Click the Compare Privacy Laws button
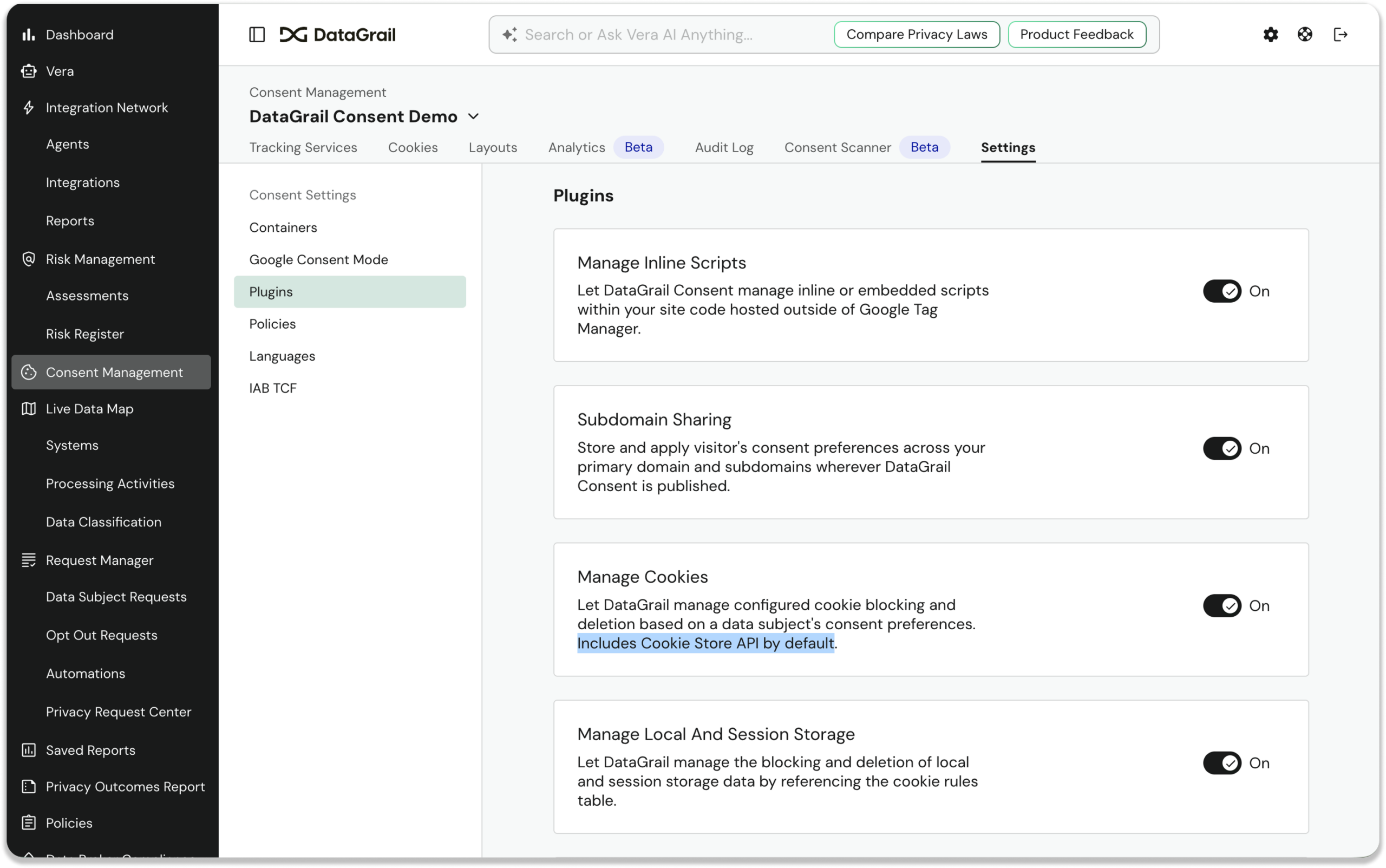The height and width of the screenshot is (868, 1386). [x=917, y=35]
